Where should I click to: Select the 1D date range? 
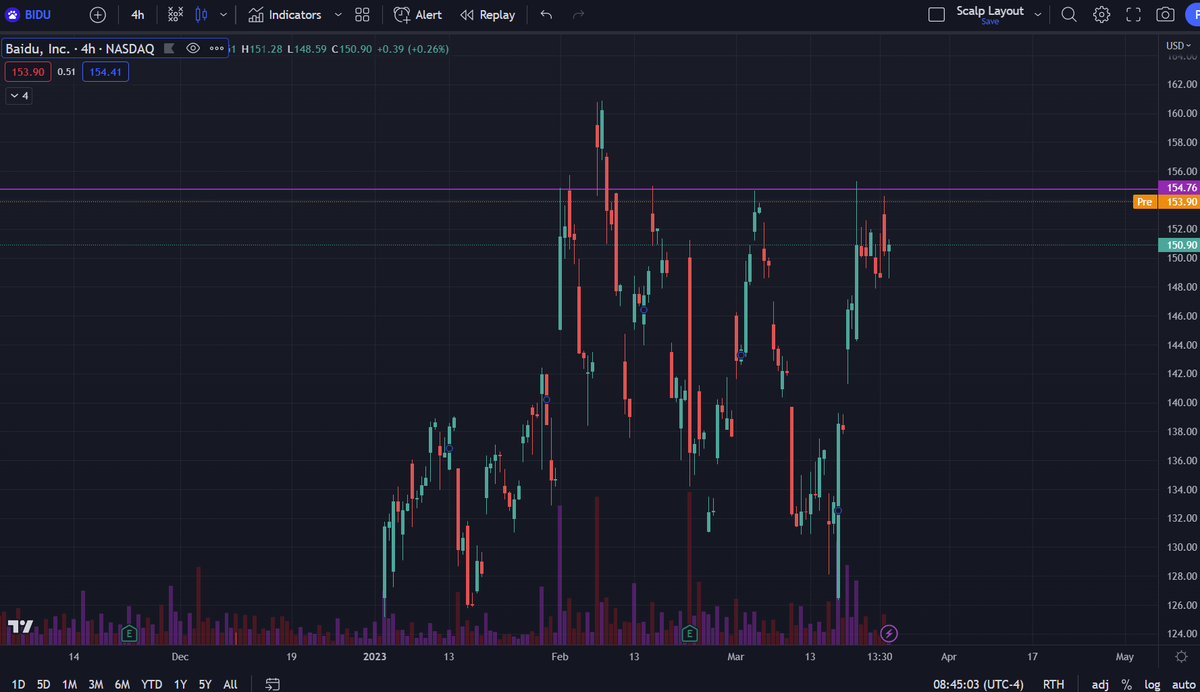(18, 684)
